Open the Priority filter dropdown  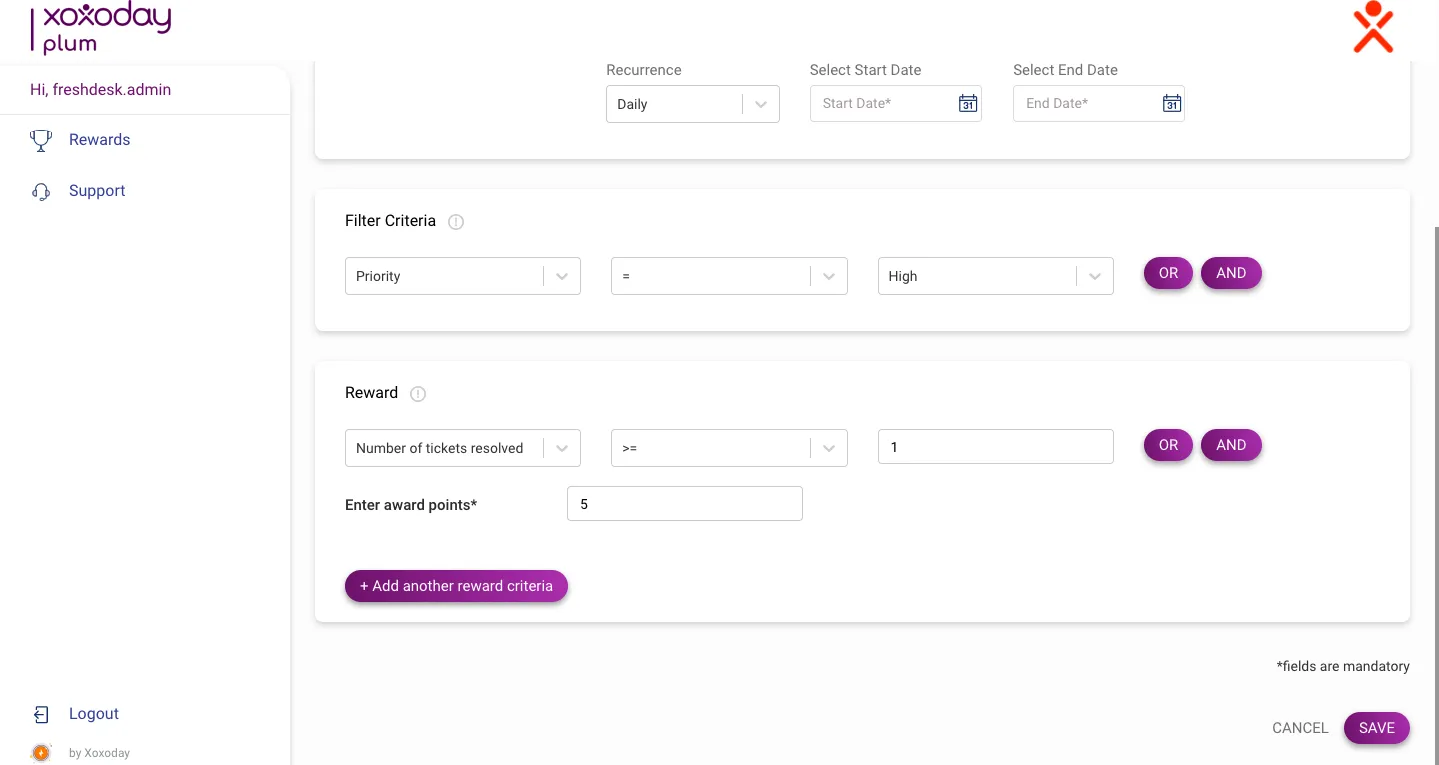pos(561,276)
